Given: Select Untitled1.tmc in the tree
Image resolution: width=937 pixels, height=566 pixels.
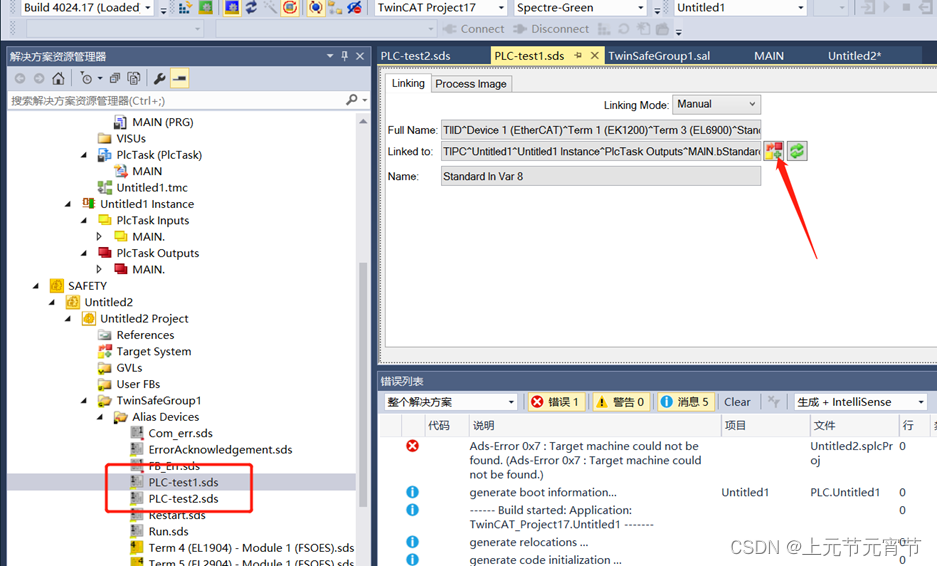Looking at the screenshot, I should (152, 188).
